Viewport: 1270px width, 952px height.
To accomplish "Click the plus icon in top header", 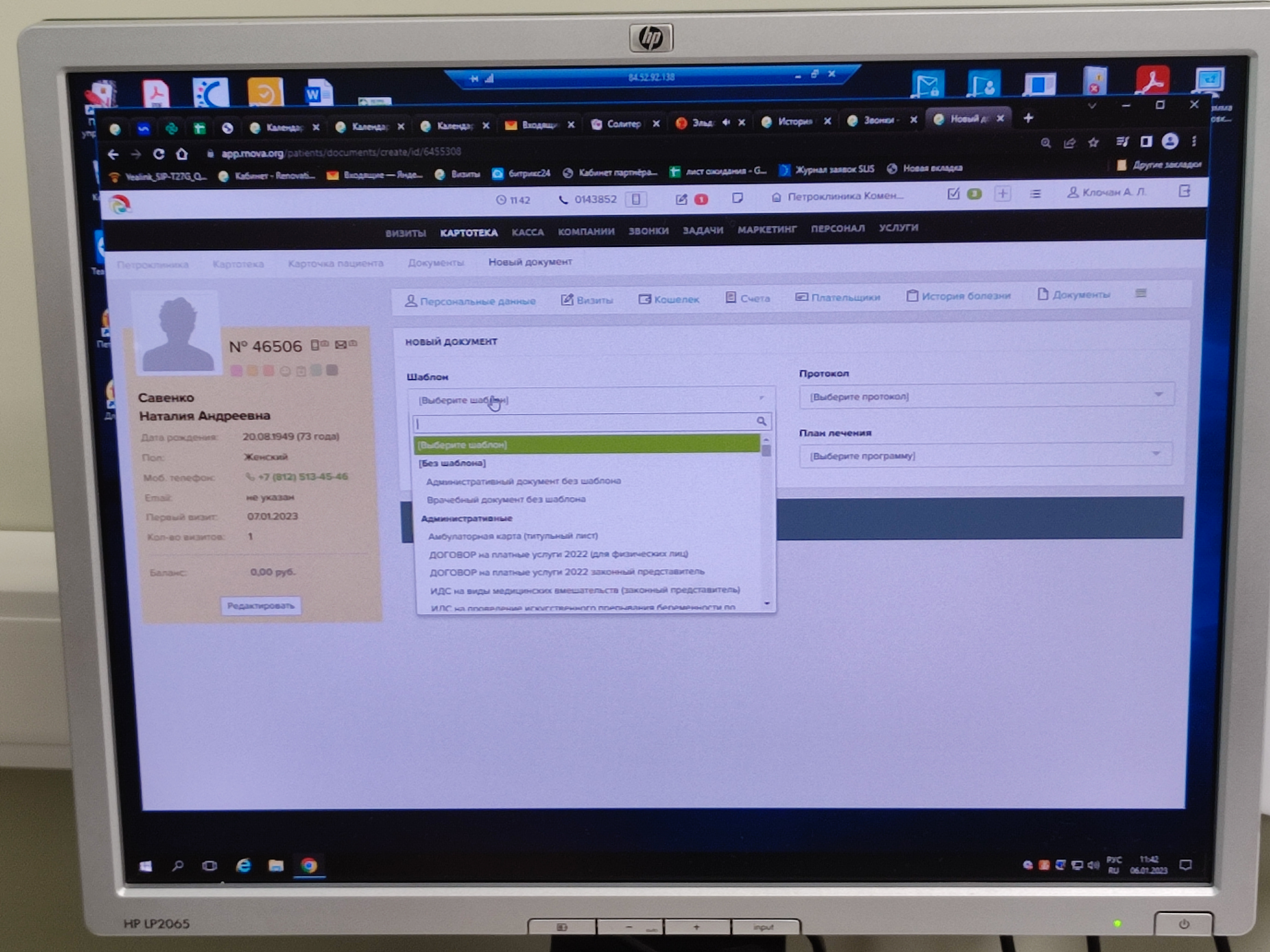I will (1002, 193).
